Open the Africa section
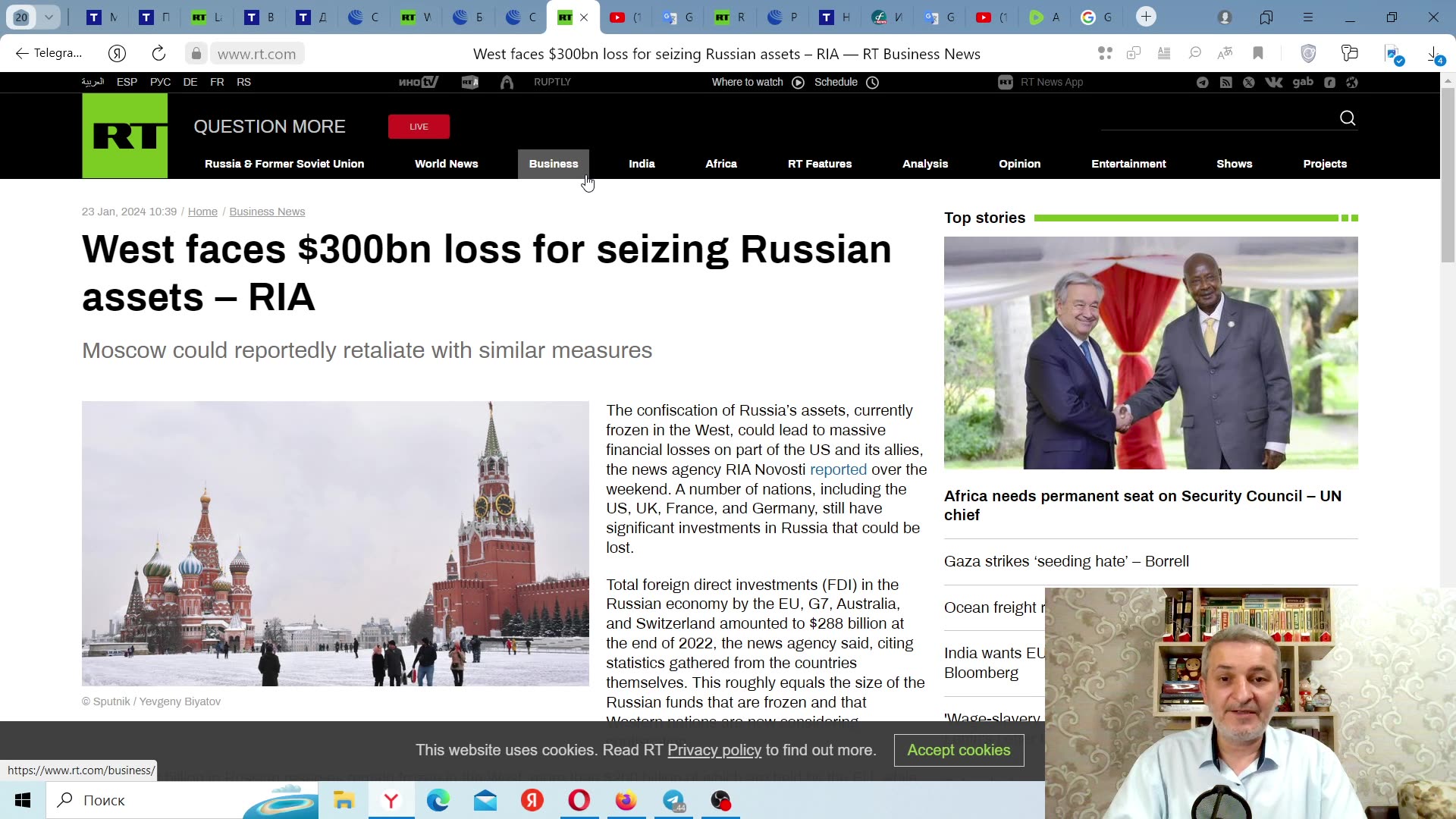1456x819 pixels. 721,164
